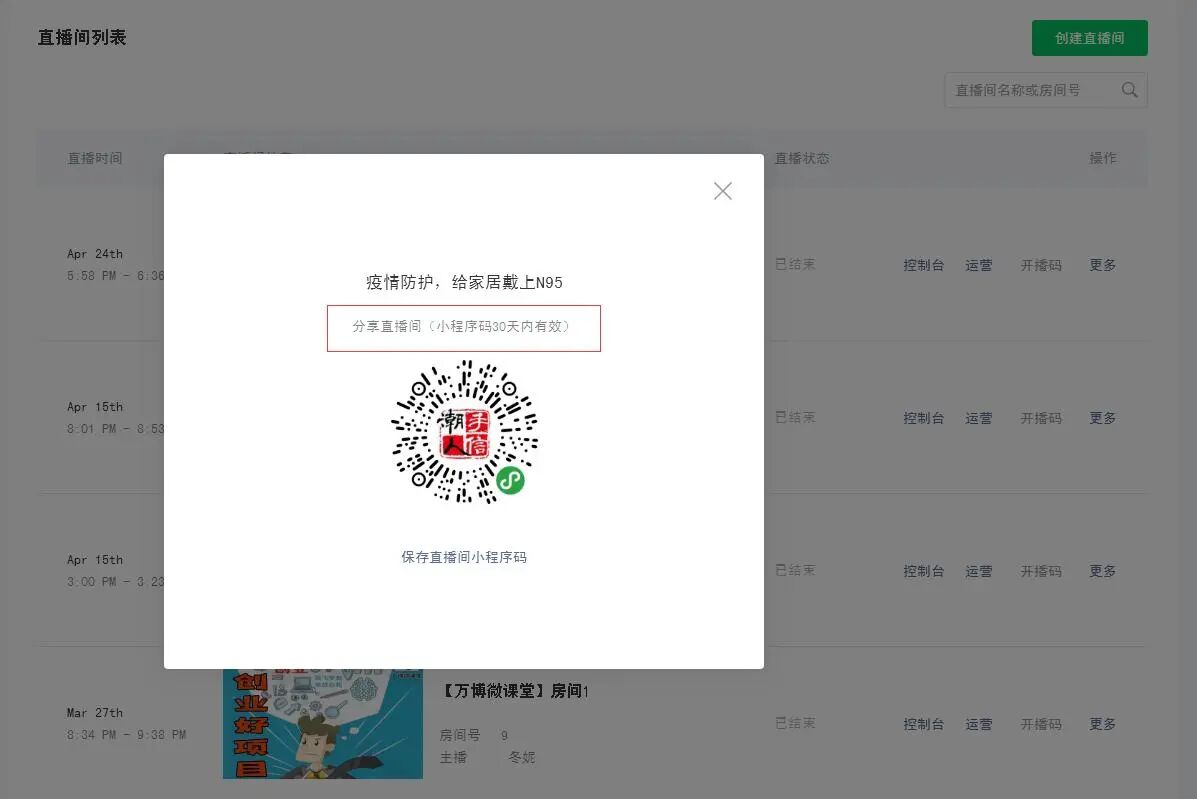Image resolution: width=1197 pixels, height=799 pixels.
Task: Click the 已结束 status in Mar 27th row
Action: coord(795,723)
